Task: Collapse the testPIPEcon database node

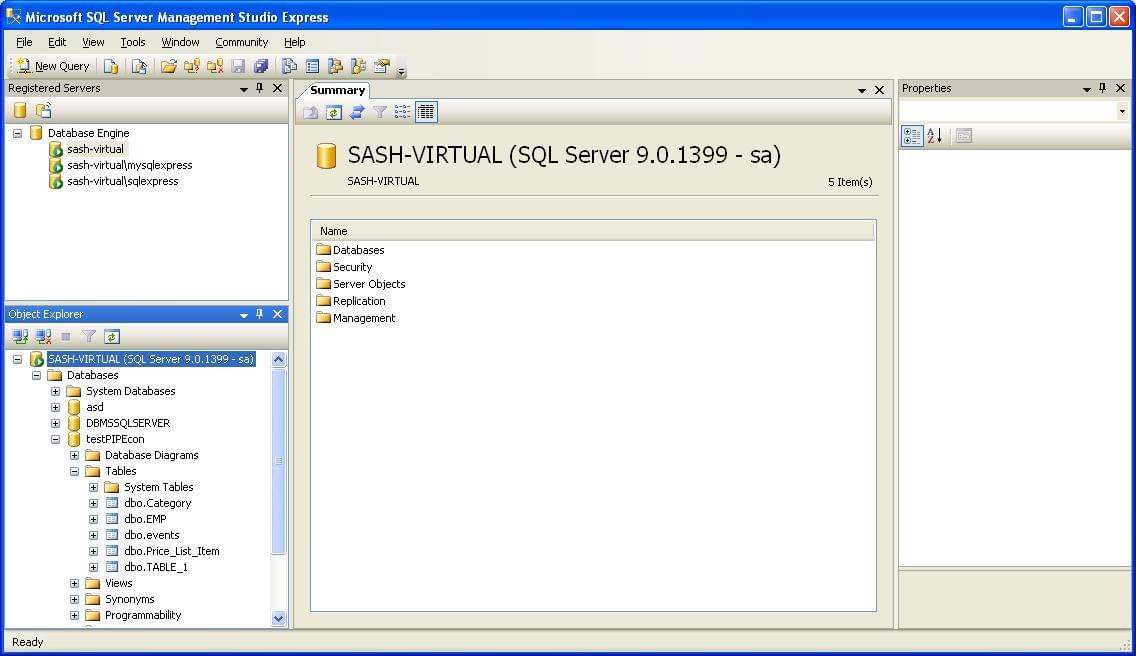Action: [55, 439]
